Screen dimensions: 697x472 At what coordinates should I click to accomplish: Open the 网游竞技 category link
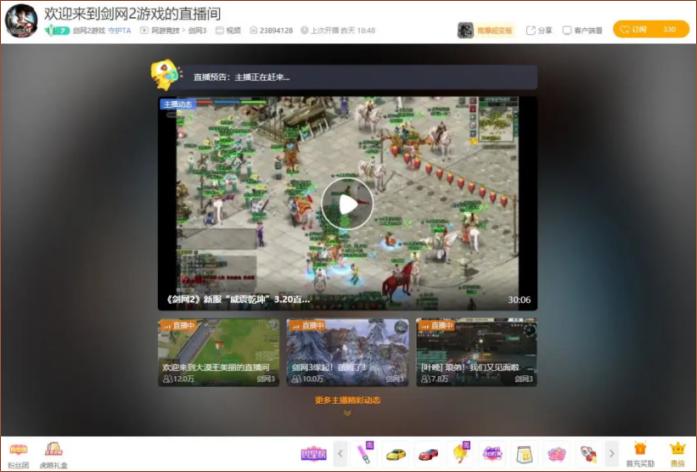[165, 30]
